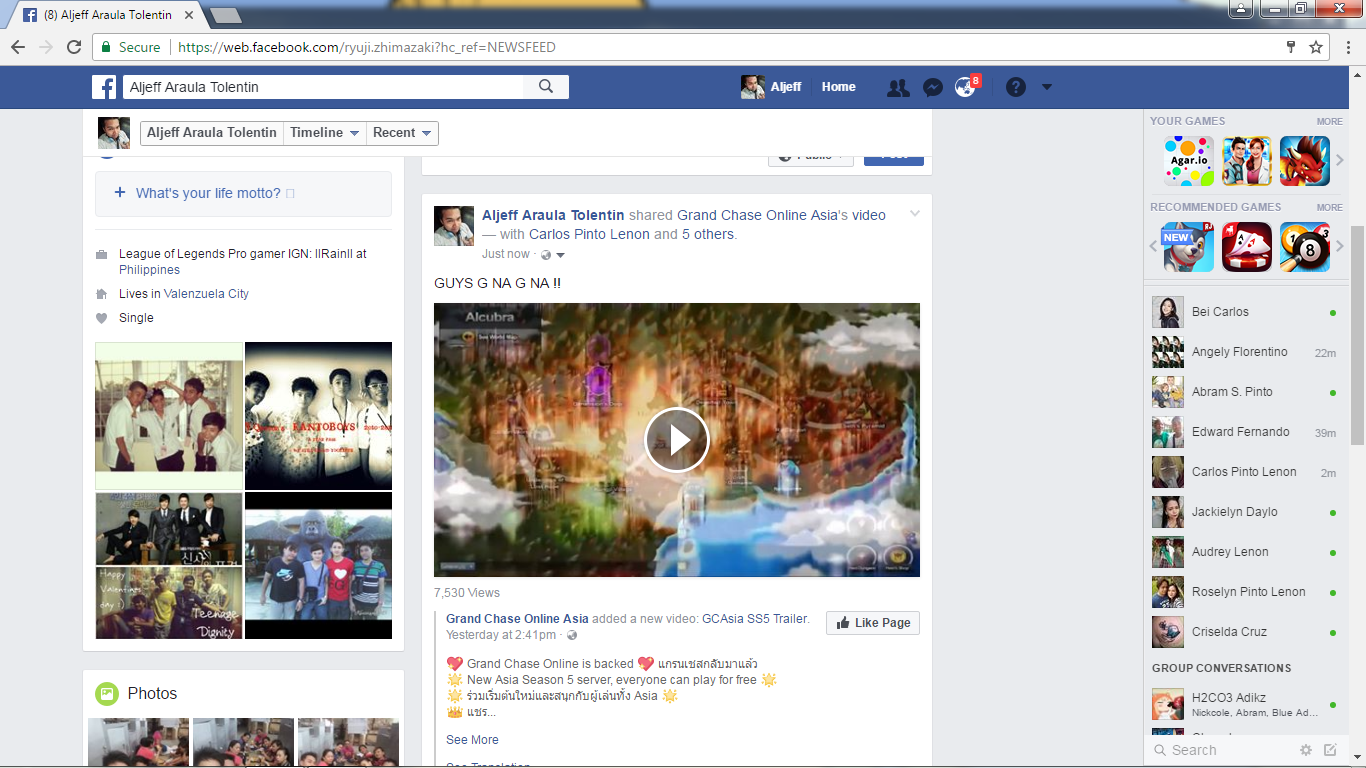This screenshot has width=1366, height=768.
Task: Click the Chrome user profile button
Action: point(1241,9)
